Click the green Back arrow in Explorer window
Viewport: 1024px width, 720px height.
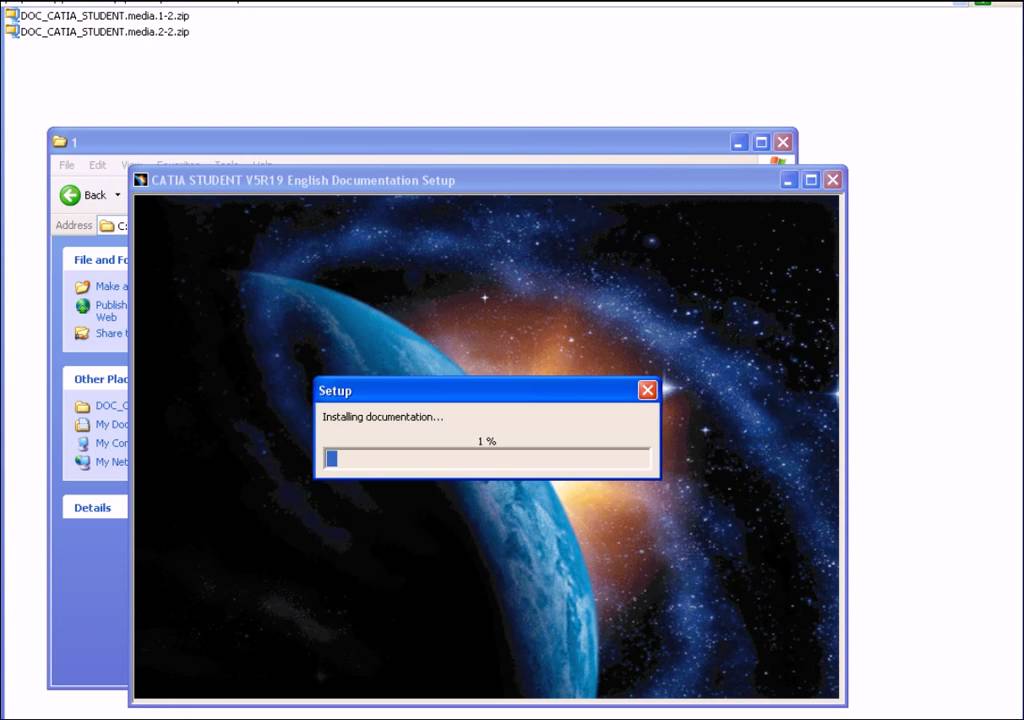click(x=70, y=195)
